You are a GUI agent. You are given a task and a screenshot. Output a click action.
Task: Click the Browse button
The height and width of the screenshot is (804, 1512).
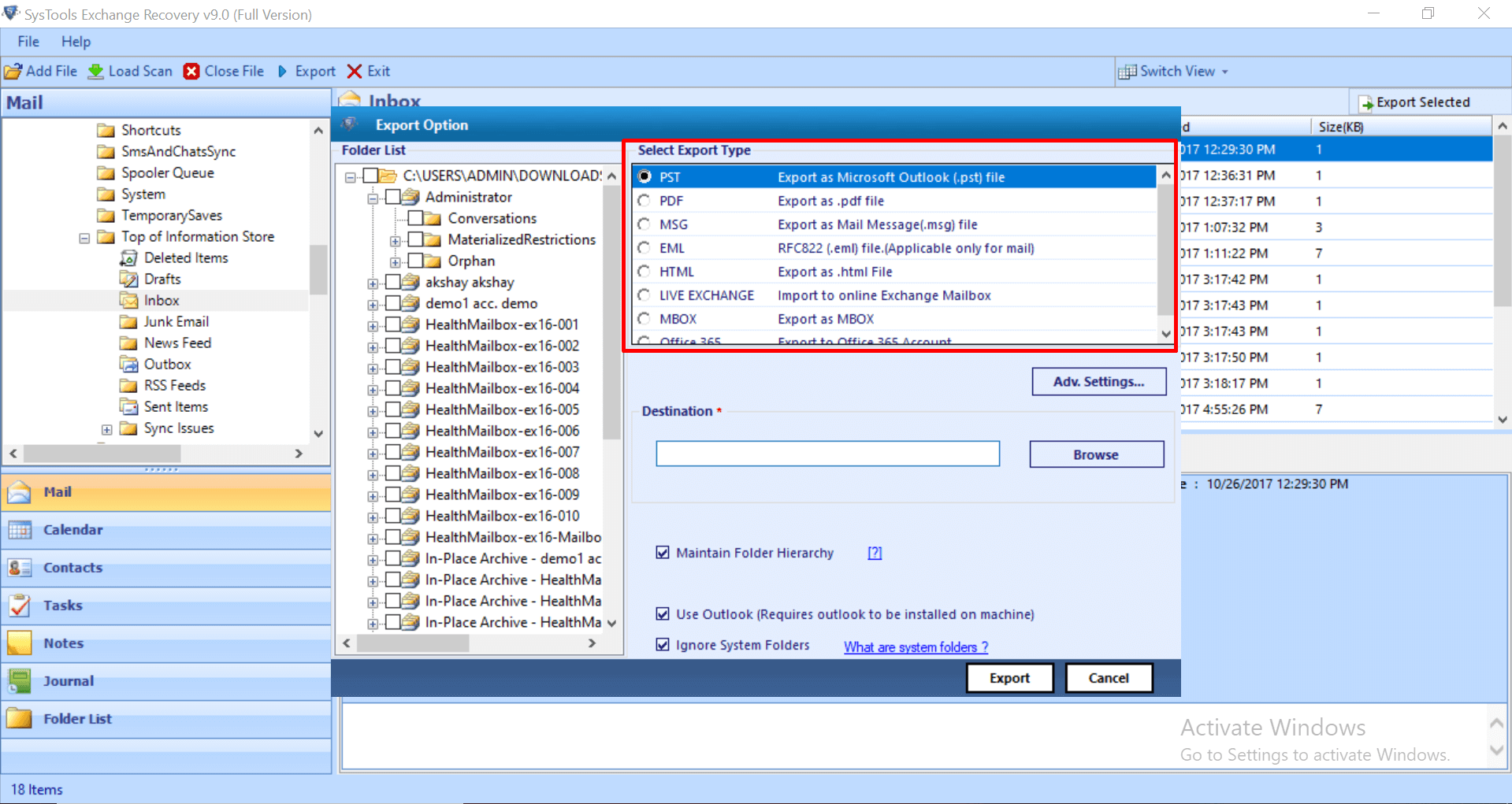pyautogui.click(x=1095, y=454)
